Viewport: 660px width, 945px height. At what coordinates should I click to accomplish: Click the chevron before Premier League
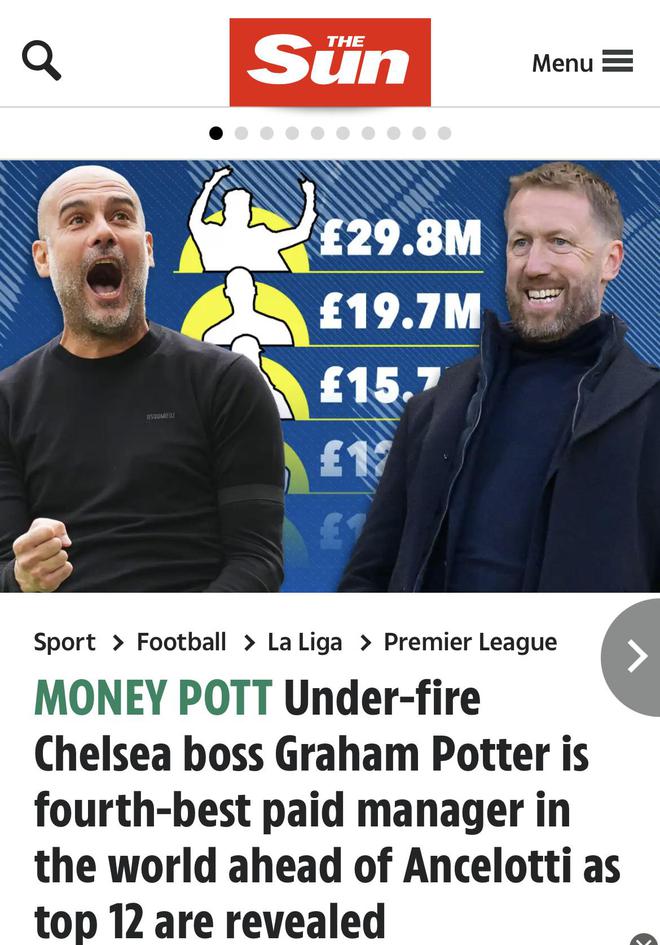tap(365, 644)
